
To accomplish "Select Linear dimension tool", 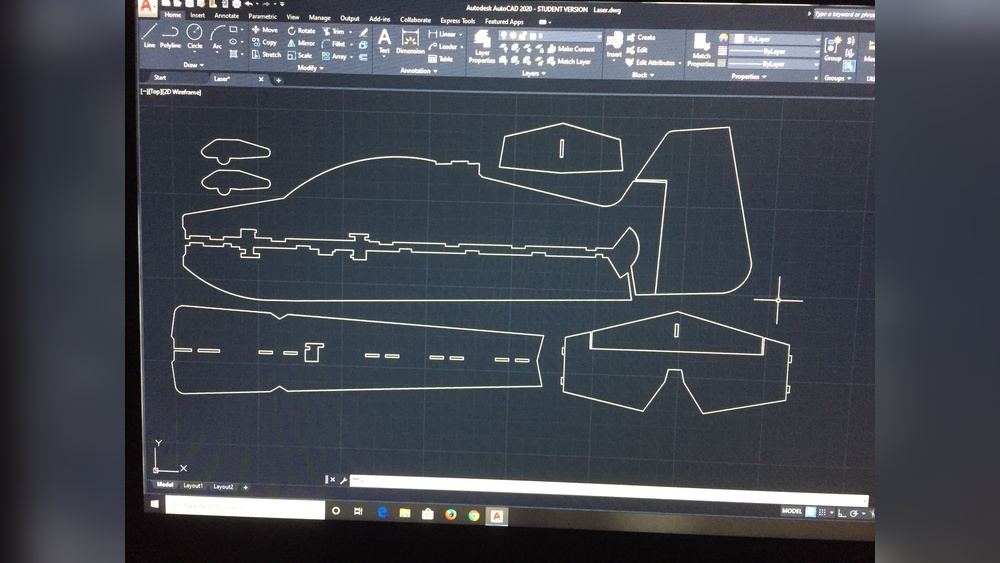I will point(442,34).
